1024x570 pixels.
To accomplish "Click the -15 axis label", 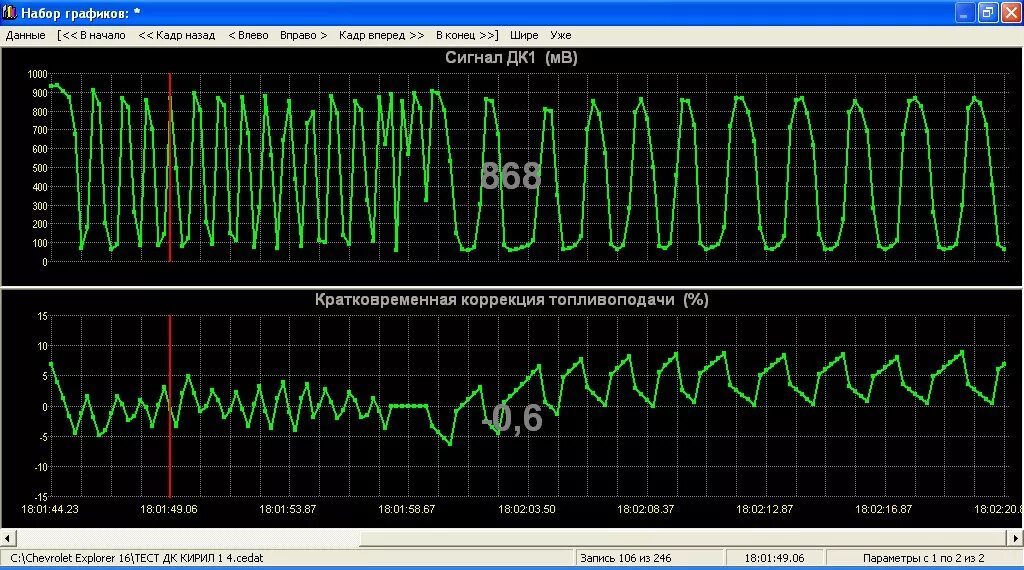I will point(40,498).
